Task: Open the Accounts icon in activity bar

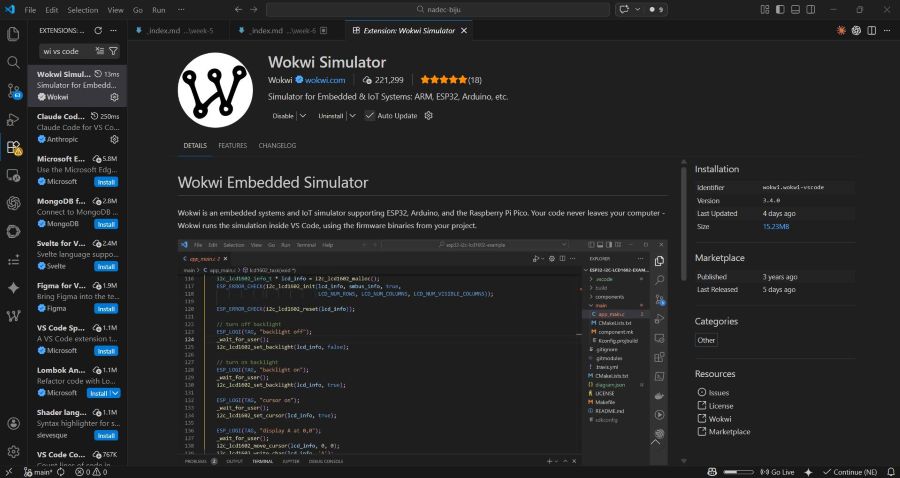Action: pyautogui.click(x=13, y=423)
